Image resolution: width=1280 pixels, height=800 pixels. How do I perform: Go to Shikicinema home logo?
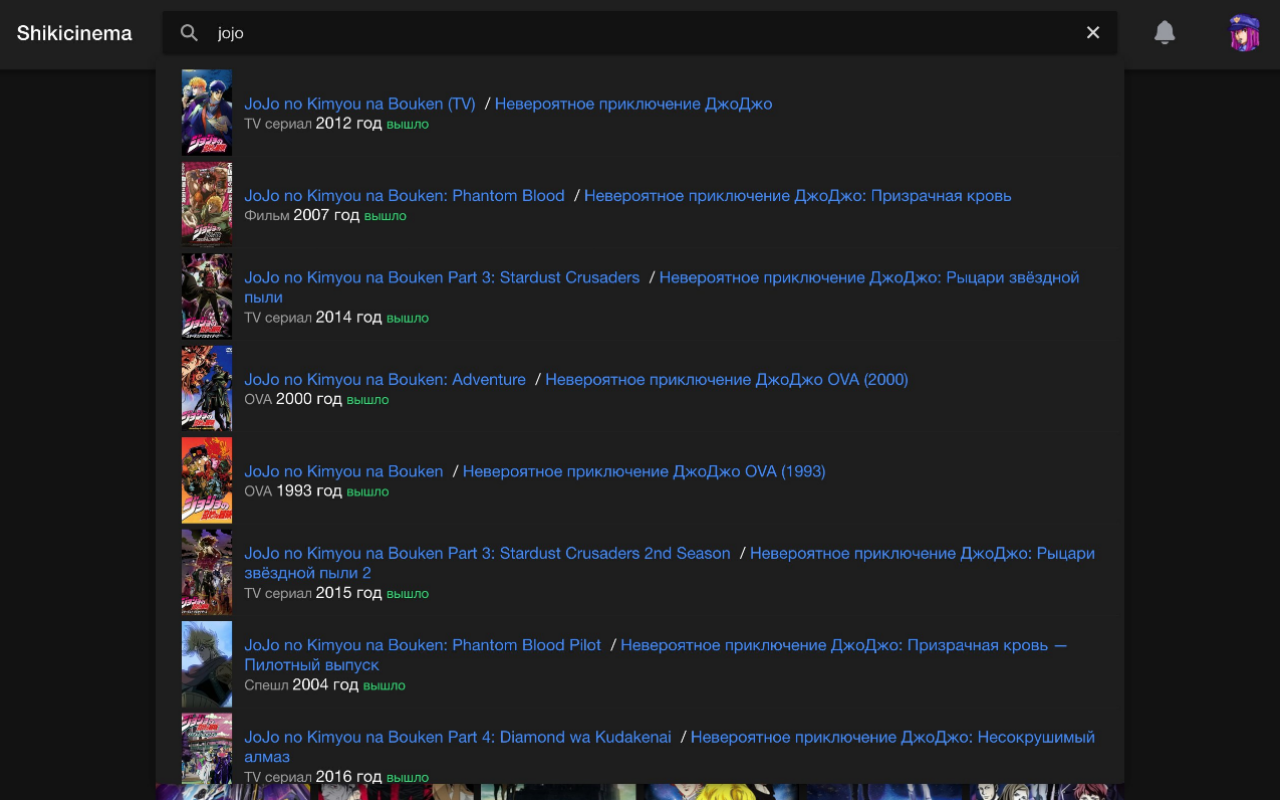click(x=74, y=33)
